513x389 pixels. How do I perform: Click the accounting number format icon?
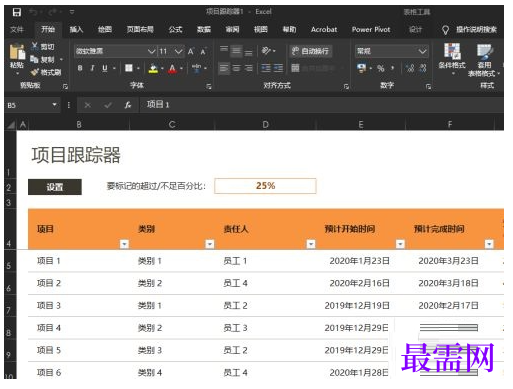[361, 68]
